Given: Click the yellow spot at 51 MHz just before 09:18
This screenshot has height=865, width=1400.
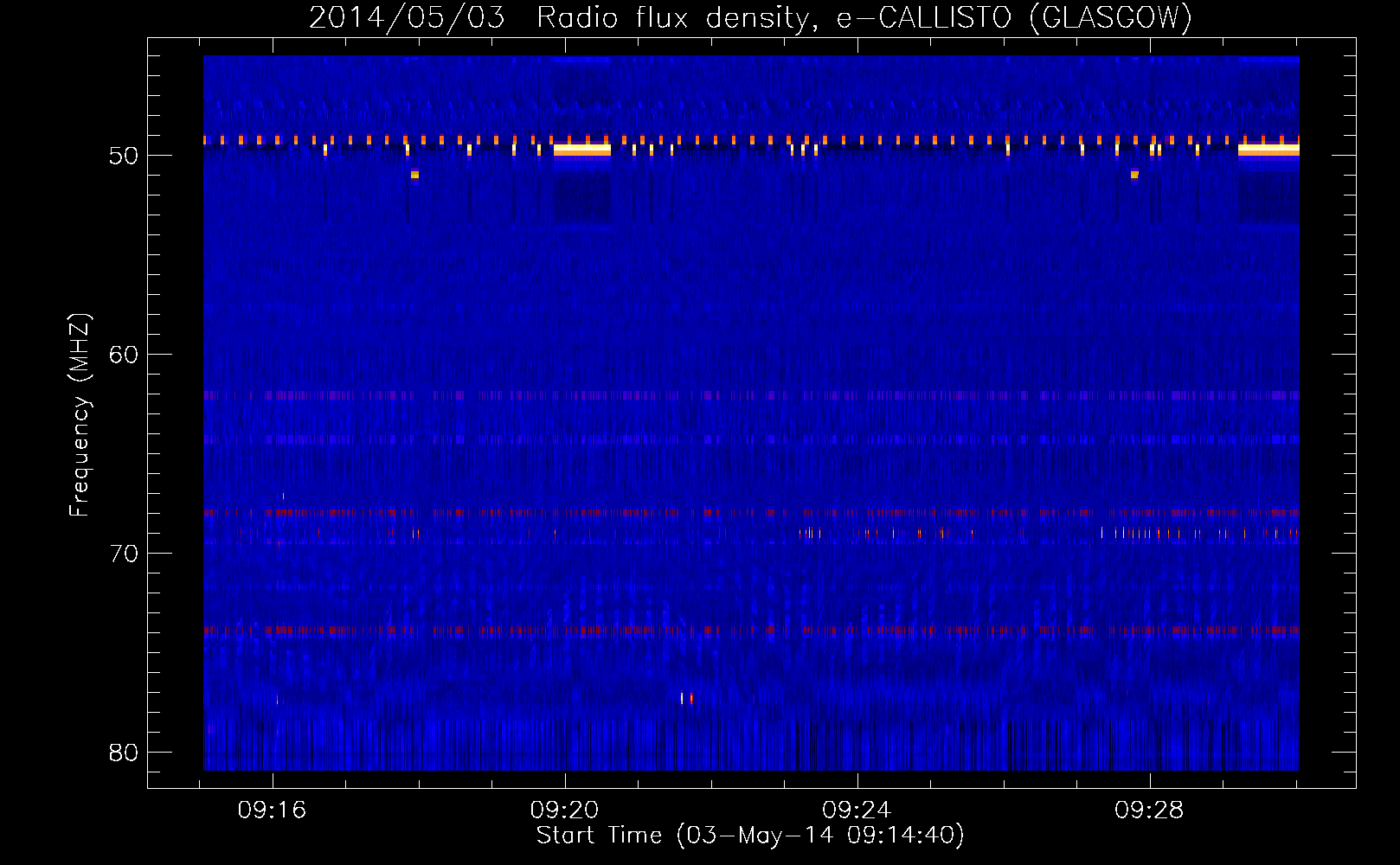Looking at the screenshot, I should pos(414,175).
